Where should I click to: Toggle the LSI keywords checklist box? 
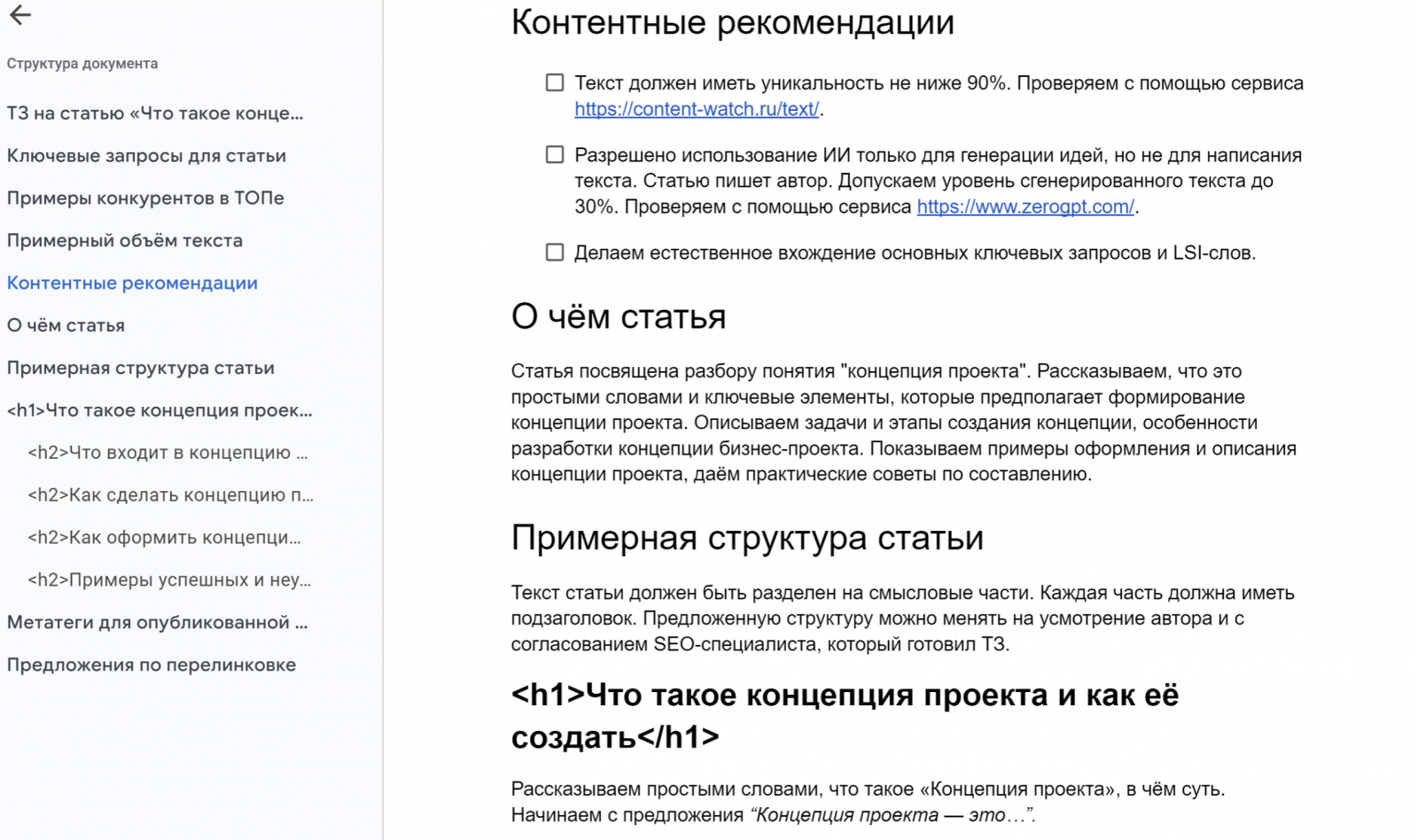click(x=555, y=253)
